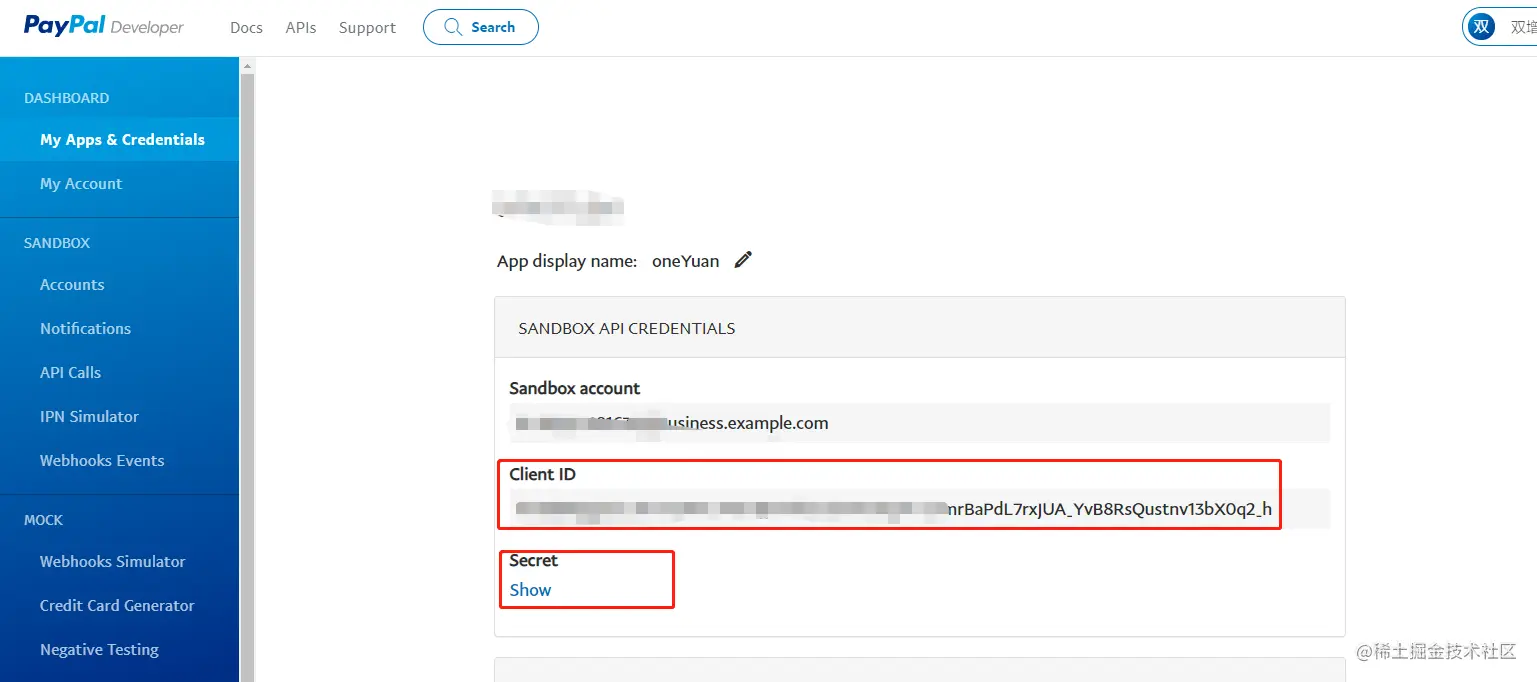Screen dimensions: 1537x682
Task: Edit app display name pencil icon
Action: pyautogui.click(x=743, y=260)
